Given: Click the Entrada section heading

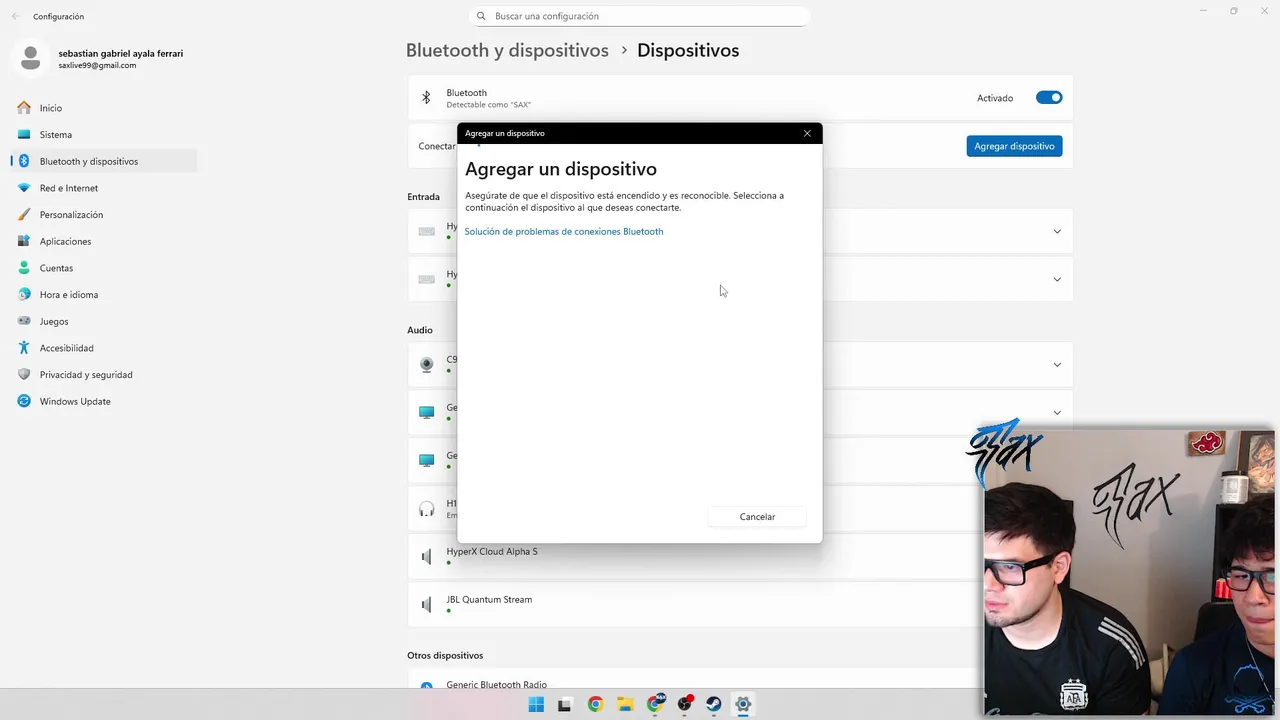Looking at the screenshot, I should point(424,197).
